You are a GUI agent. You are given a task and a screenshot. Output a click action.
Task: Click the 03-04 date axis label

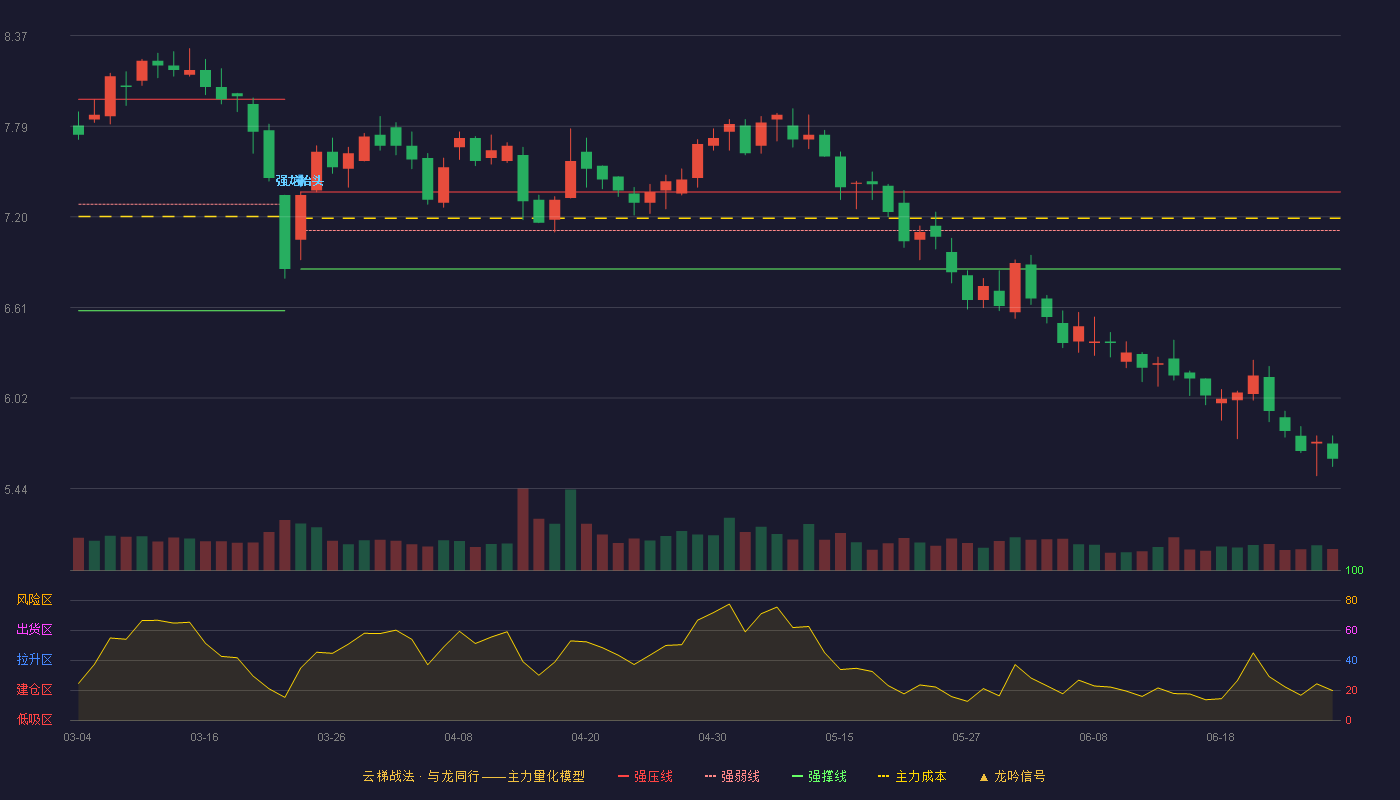(77, 737)
